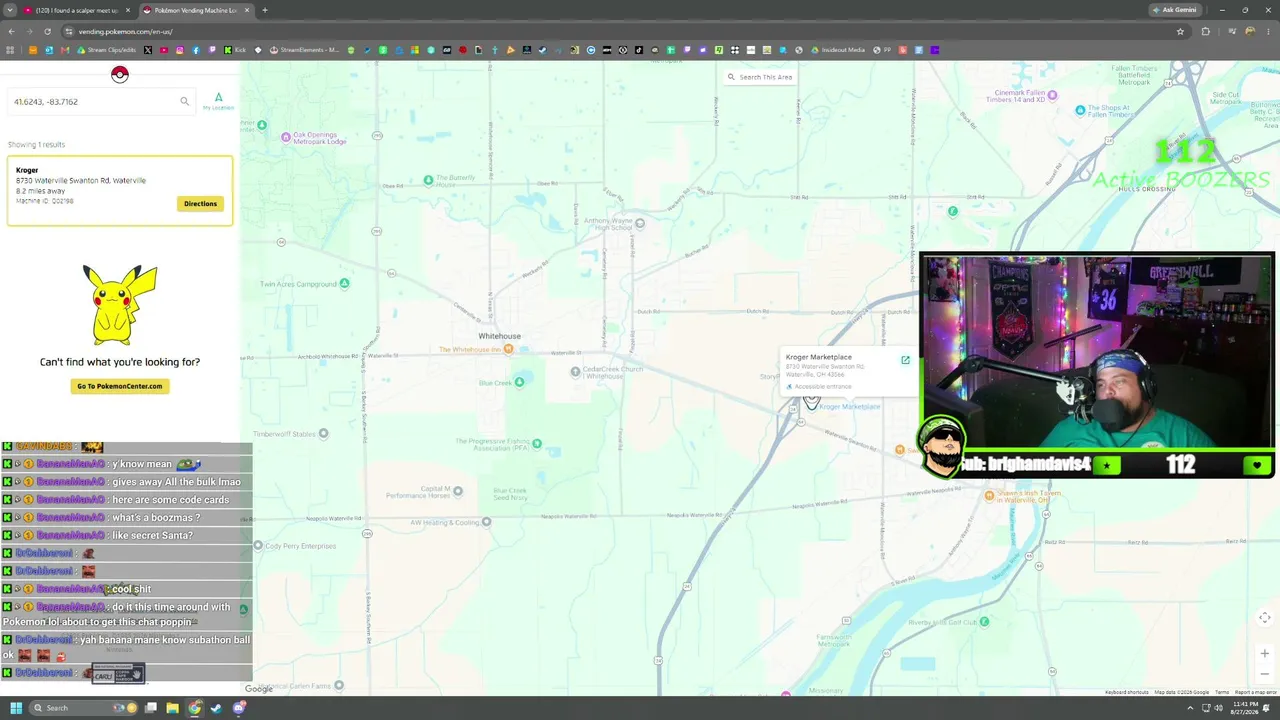
Task: Open the Chrome apps grid bookmark icon
Action: [x=10, y=50]
